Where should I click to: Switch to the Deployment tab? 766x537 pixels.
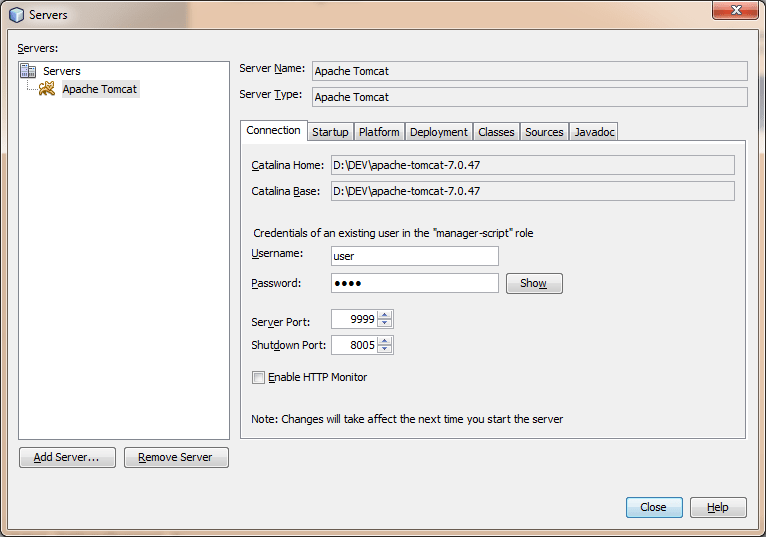coord(439,132)
